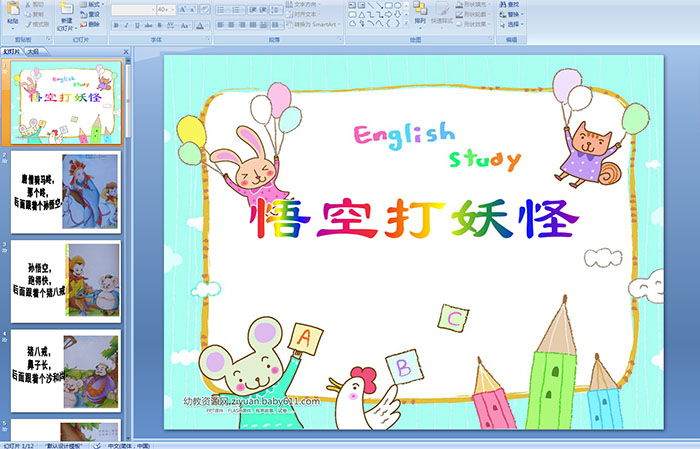Click the Cut (剪切) scissors button
700x449 pixels.
(35, 4)
